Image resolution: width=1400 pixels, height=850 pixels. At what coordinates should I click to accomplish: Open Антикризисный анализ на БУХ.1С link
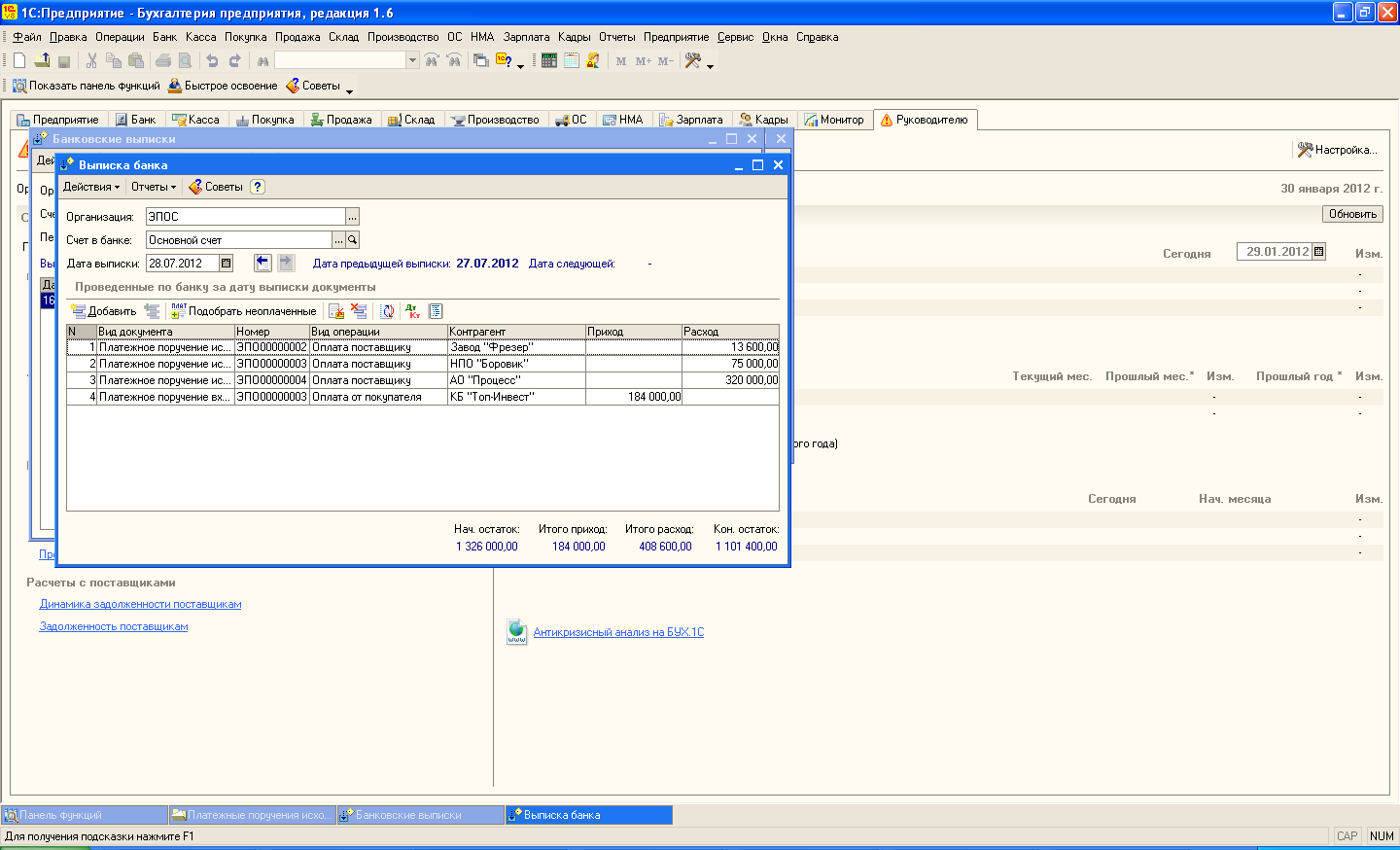coord(618,632)
